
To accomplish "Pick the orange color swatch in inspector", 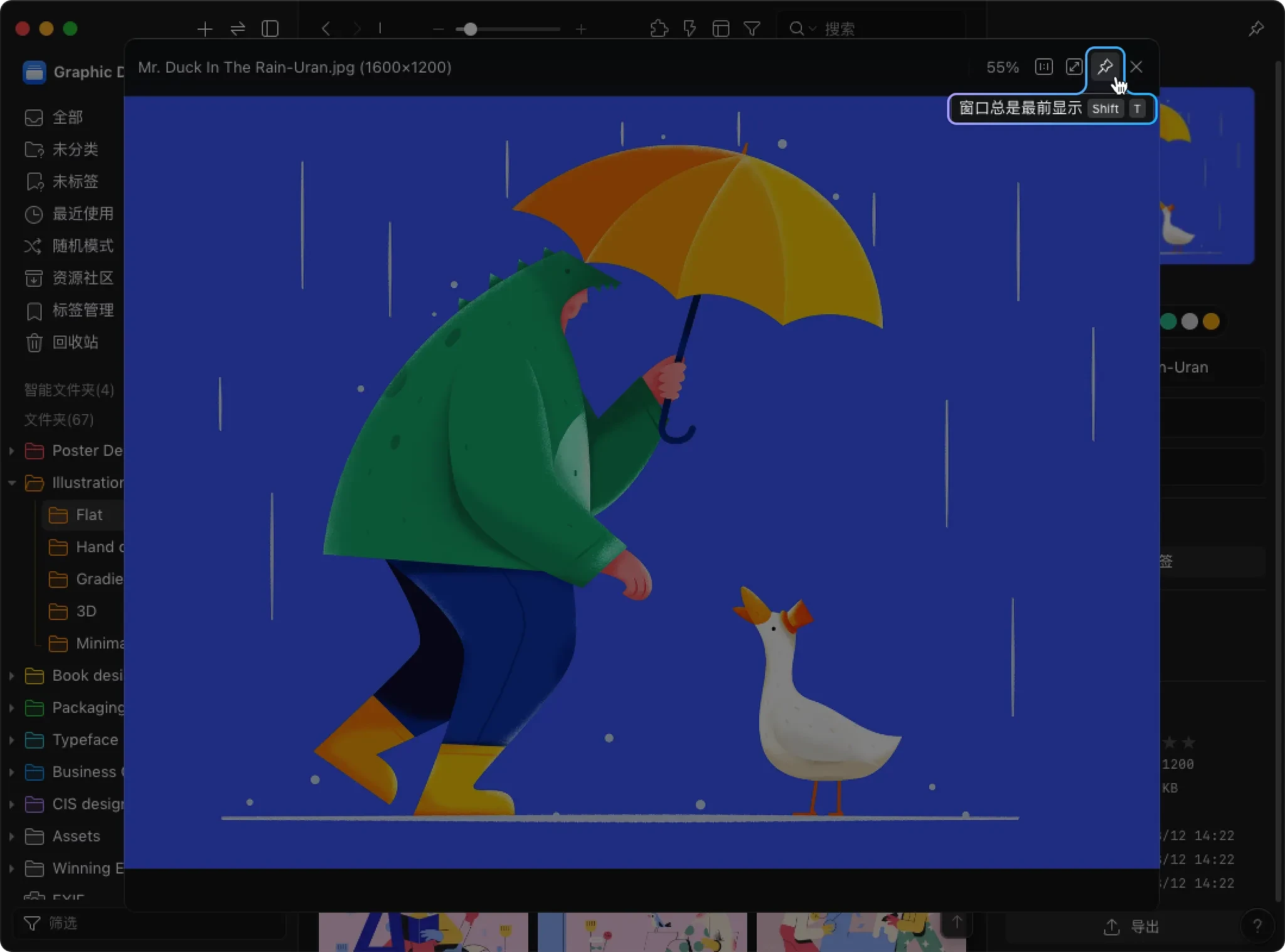I will point(1211,322).
